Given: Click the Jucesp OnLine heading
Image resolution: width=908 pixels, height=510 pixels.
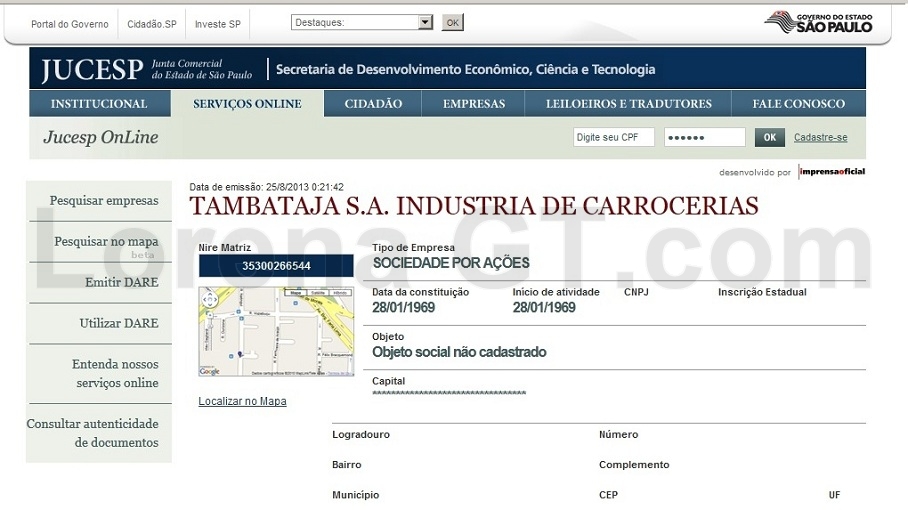Looking at the screenshot, I should (x=101, y=137).
